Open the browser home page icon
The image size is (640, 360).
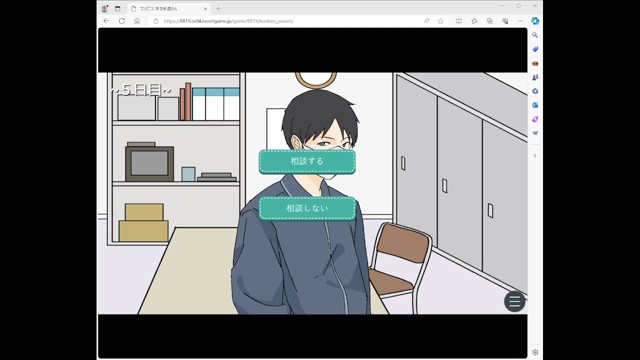pos(137,21)
